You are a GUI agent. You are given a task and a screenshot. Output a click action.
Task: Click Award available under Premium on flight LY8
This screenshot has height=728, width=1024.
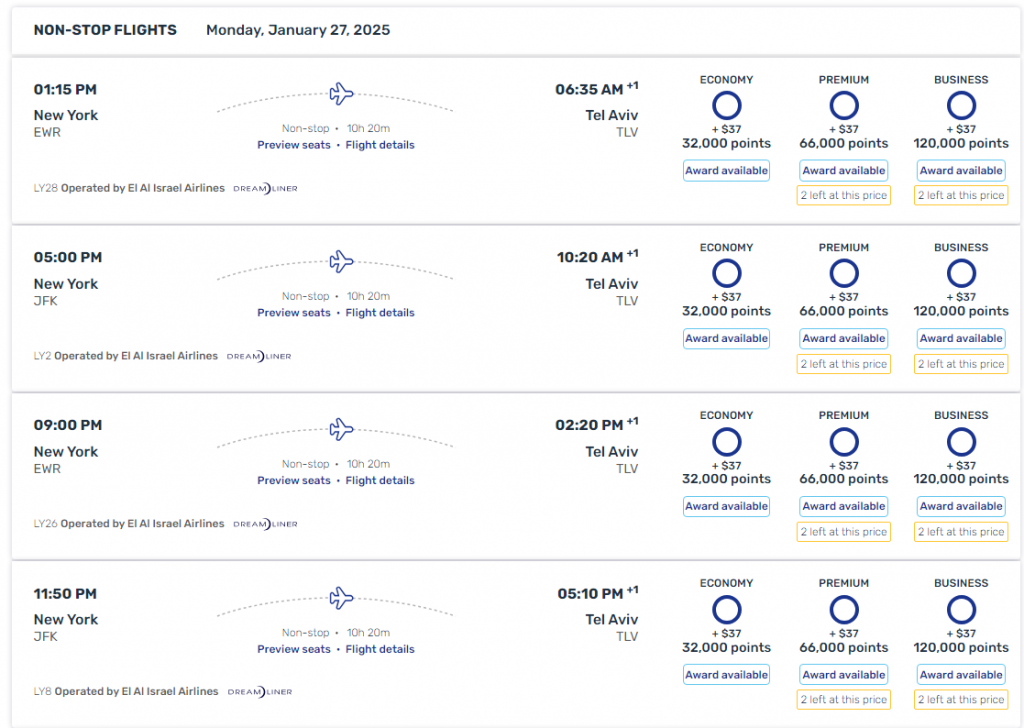pyautogui.click(x=843, y=674)
